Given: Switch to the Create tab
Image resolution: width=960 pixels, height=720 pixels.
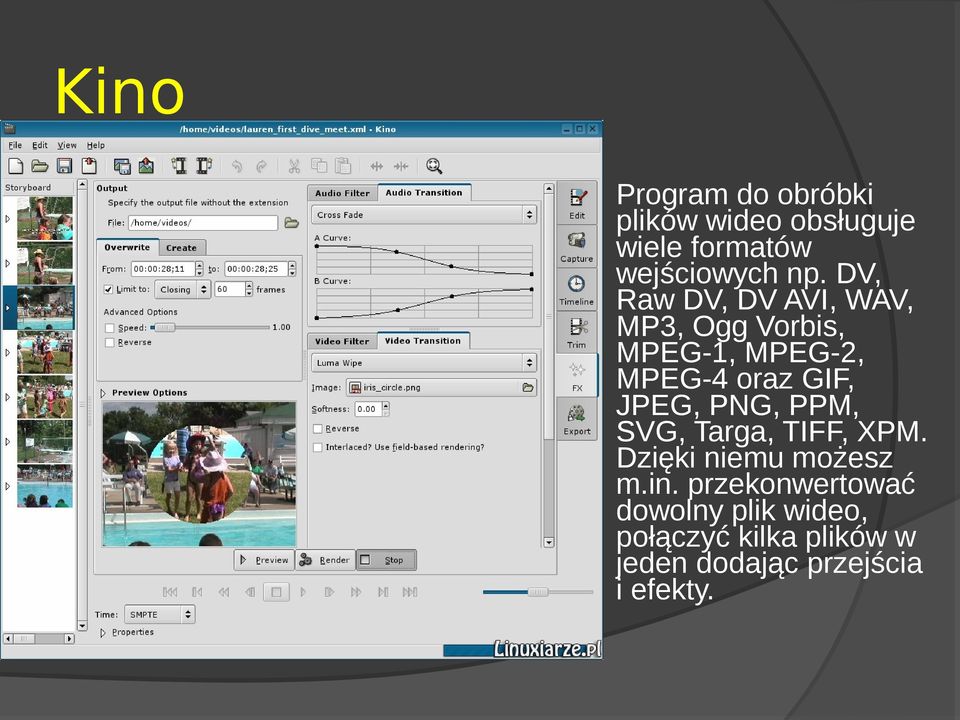Looking at the screenshot, I should (x=181, y=248).
